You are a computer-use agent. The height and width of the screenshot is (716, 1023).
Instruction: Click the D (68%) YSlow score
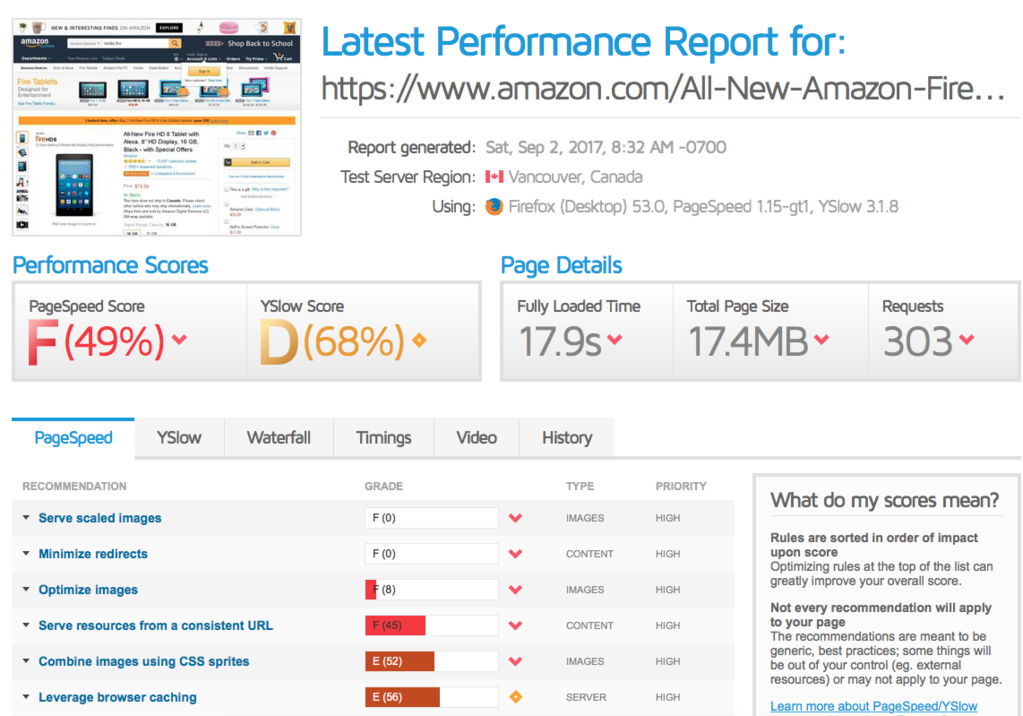(332, 341)
